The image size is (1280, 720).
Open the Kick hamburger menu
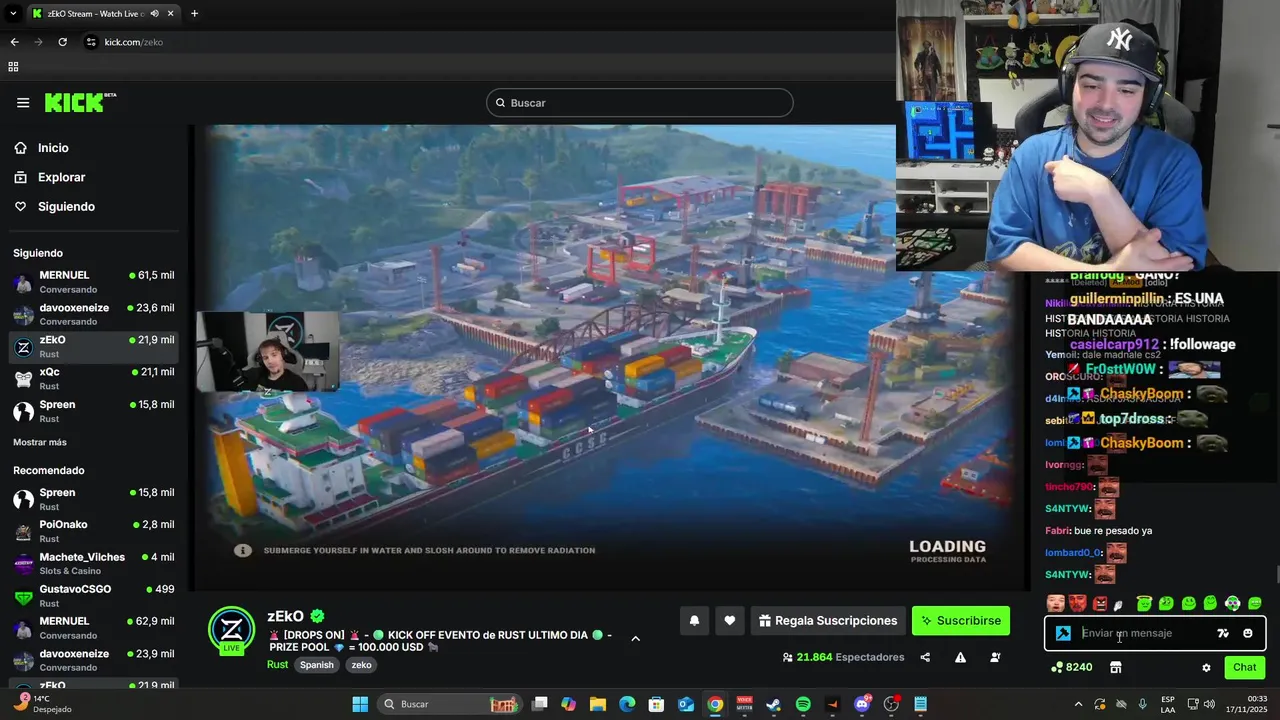(23, 103)
